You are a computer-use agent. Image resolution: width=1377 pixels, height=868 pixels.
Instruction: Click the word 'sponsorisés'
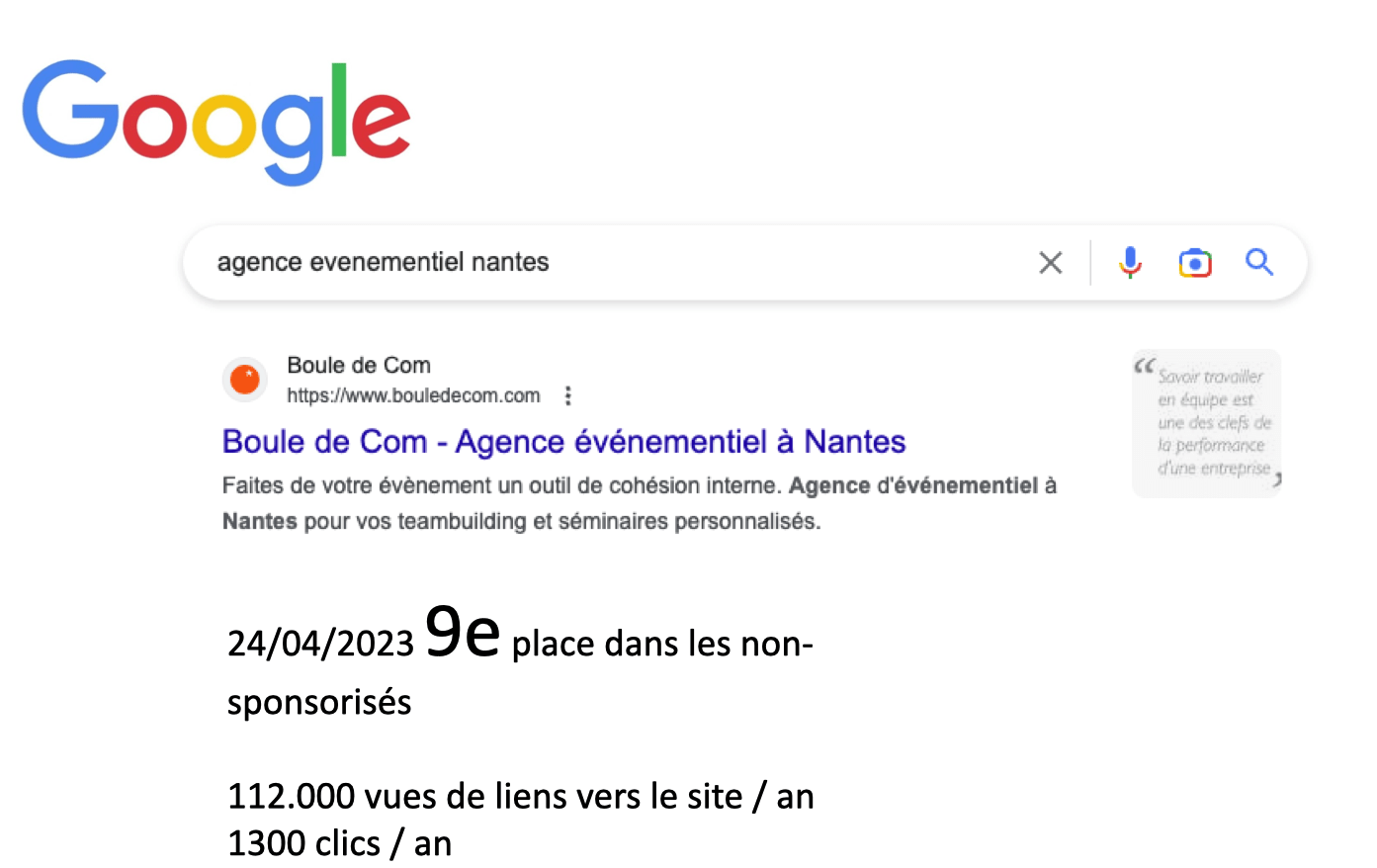tap(319, 703)
